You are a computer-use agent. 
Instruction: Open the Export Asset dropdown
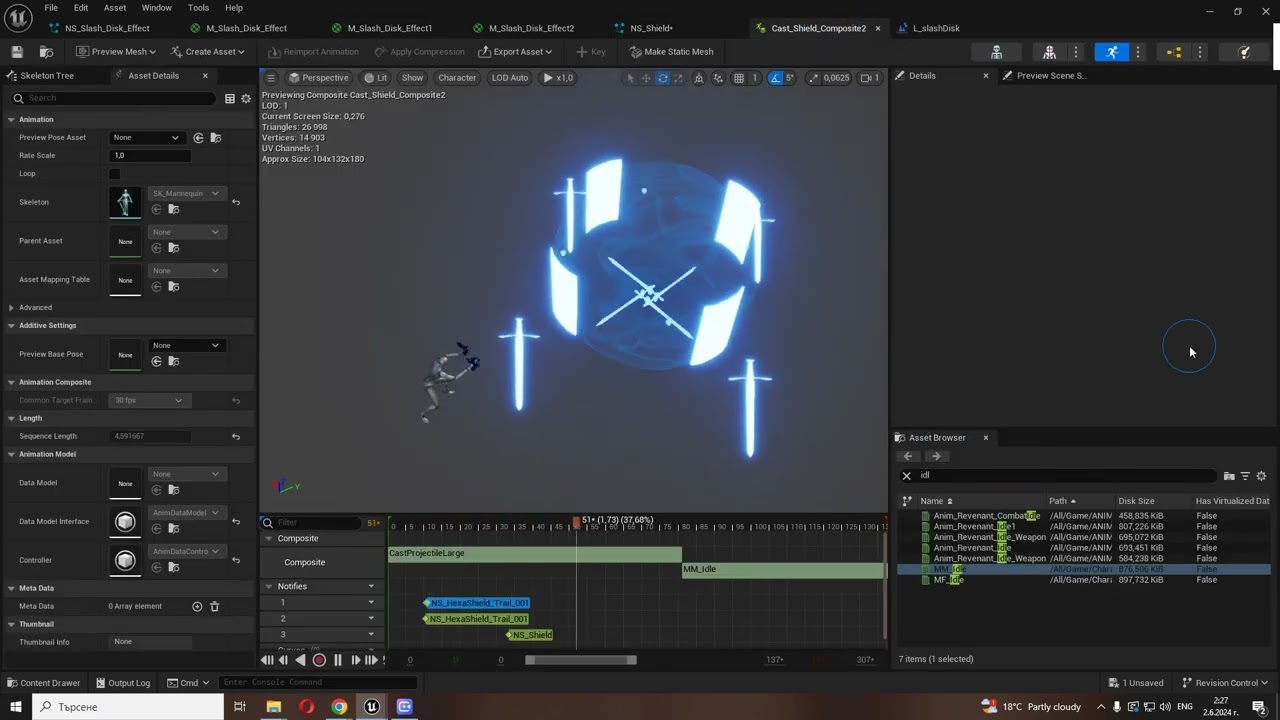tap(515, 52)
